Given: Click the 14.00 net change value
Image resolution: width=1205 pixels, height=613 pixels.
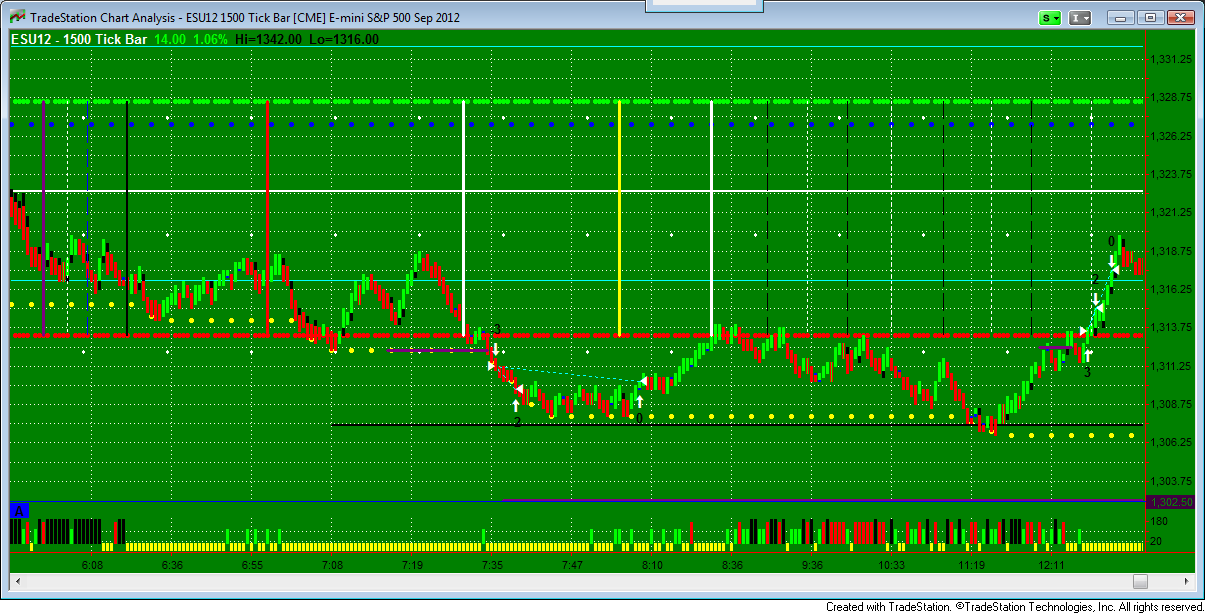Looking at the screenshot, I should [169, 39].
